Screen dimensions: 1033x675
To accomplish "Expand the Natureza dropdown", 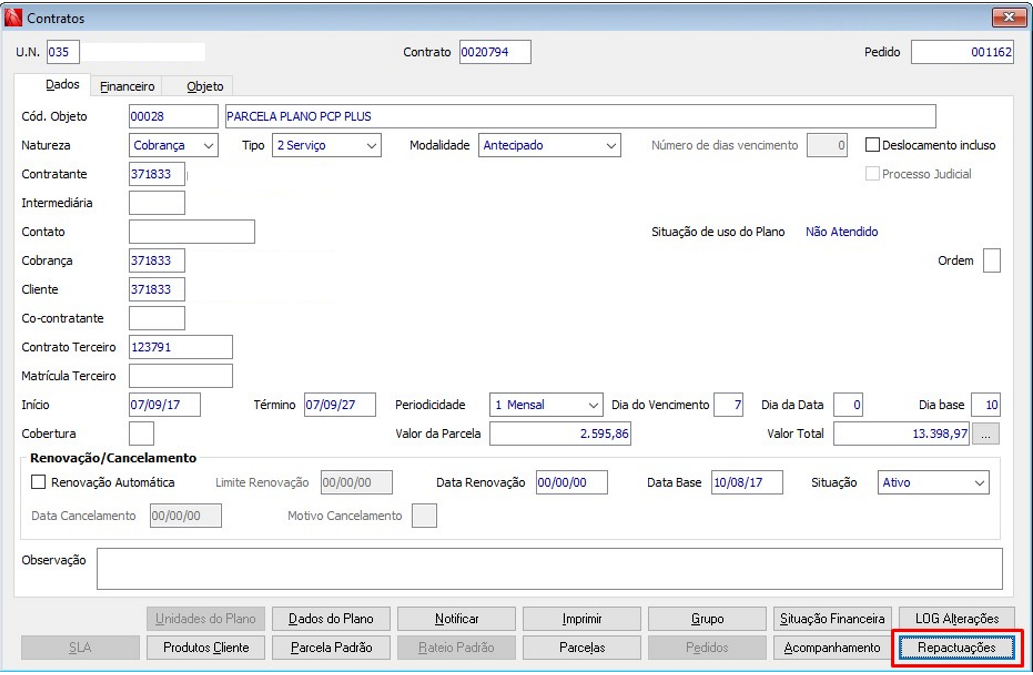I will [x=173, y=146].
